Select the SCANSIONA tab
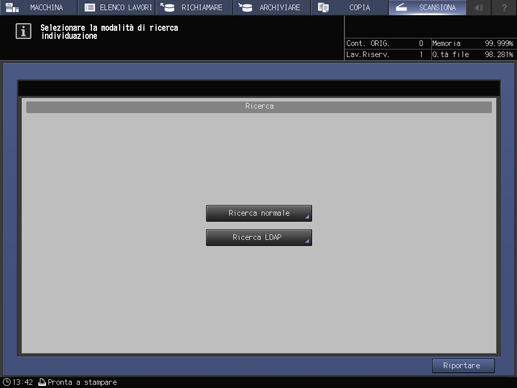 click(x=427, y=7)
